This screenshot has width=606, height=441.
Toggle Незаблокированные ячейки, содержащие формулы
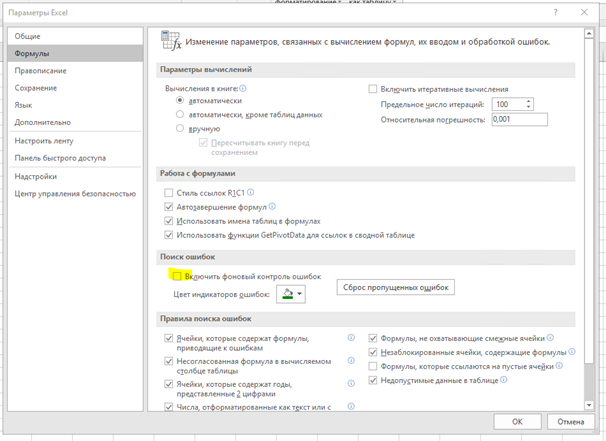click(373, 352)
